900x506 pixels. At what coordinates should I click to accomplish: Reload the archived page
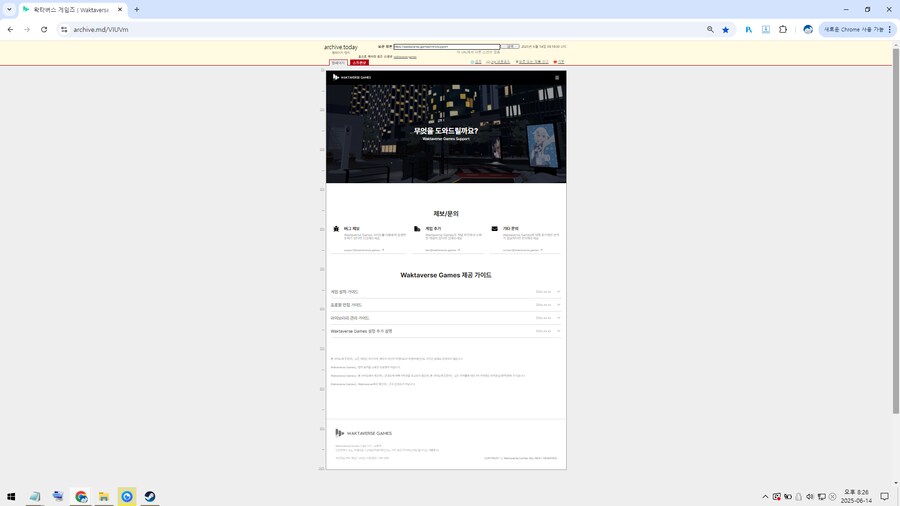[x=44, y=29]
